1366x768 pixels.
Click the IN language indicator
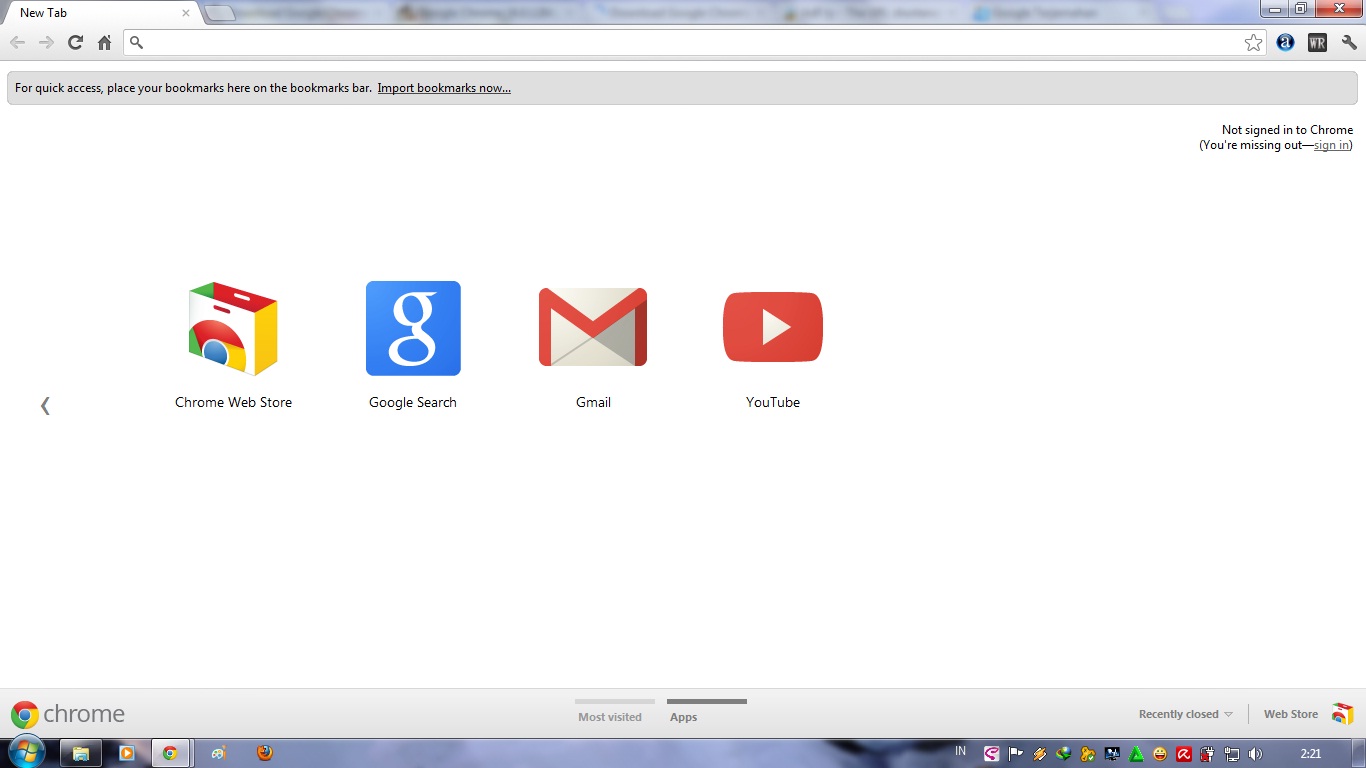point(960,751)
